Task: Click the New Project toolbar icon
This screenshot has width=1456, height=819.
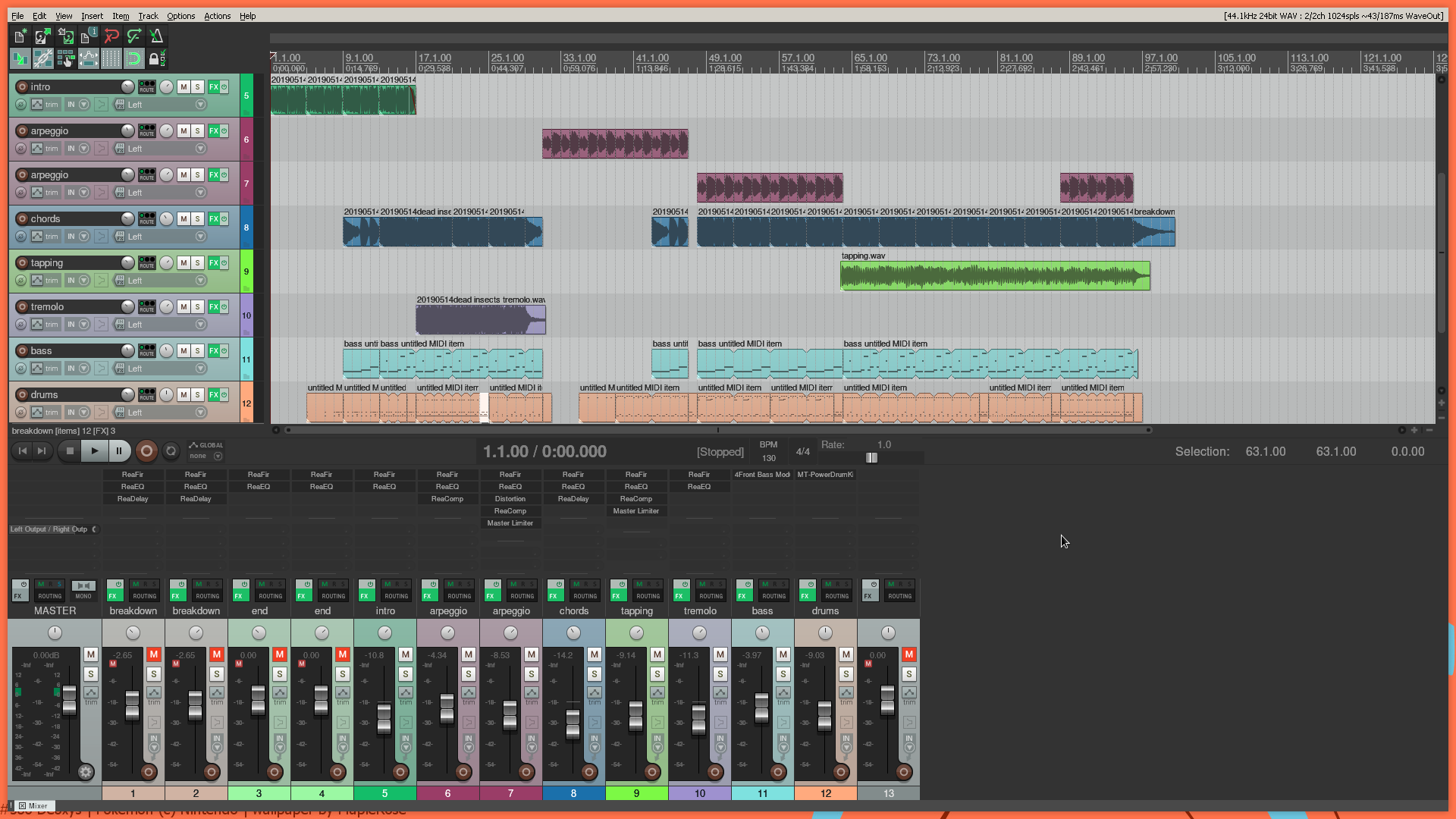Action: click(x=20, y=36)
